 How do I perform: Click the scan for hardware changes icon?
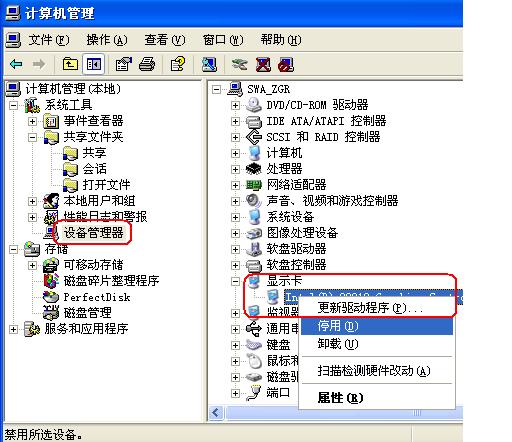pyautogui.click(x=240, y=64)
